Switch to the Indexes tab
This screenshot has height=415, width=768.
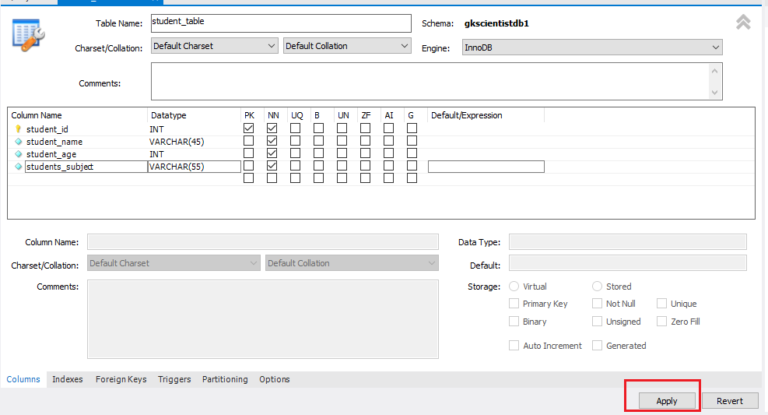(67, 380)
